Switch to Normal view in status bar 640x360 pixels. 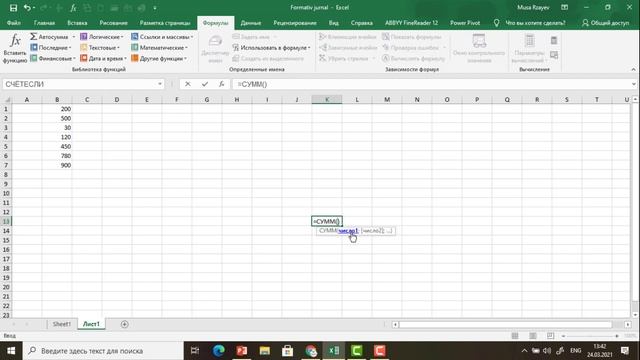(515, 336)
